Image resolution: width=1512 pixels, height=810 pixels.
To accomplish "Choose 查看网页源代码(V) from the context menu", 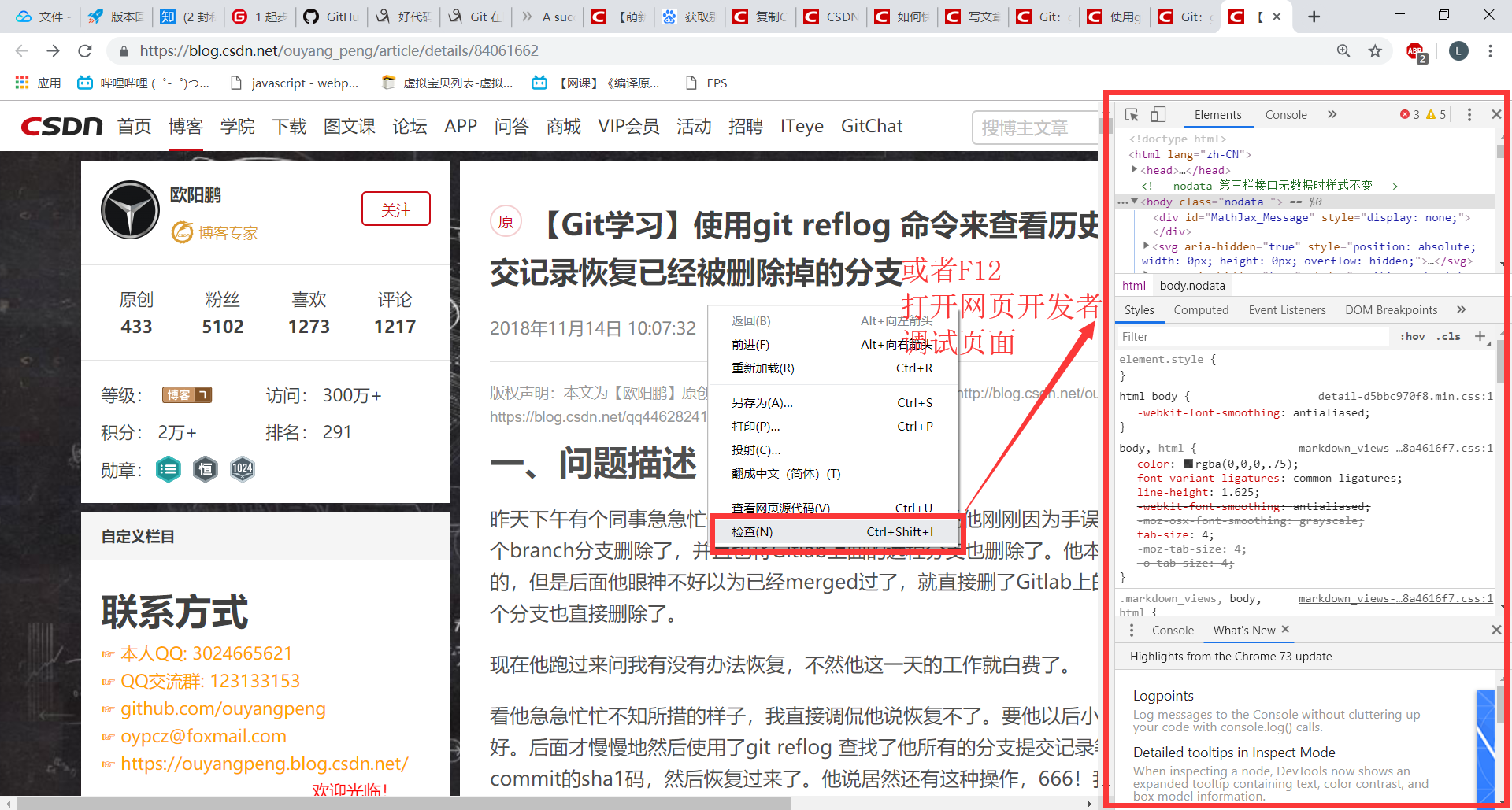I will [x=833, y=508].
